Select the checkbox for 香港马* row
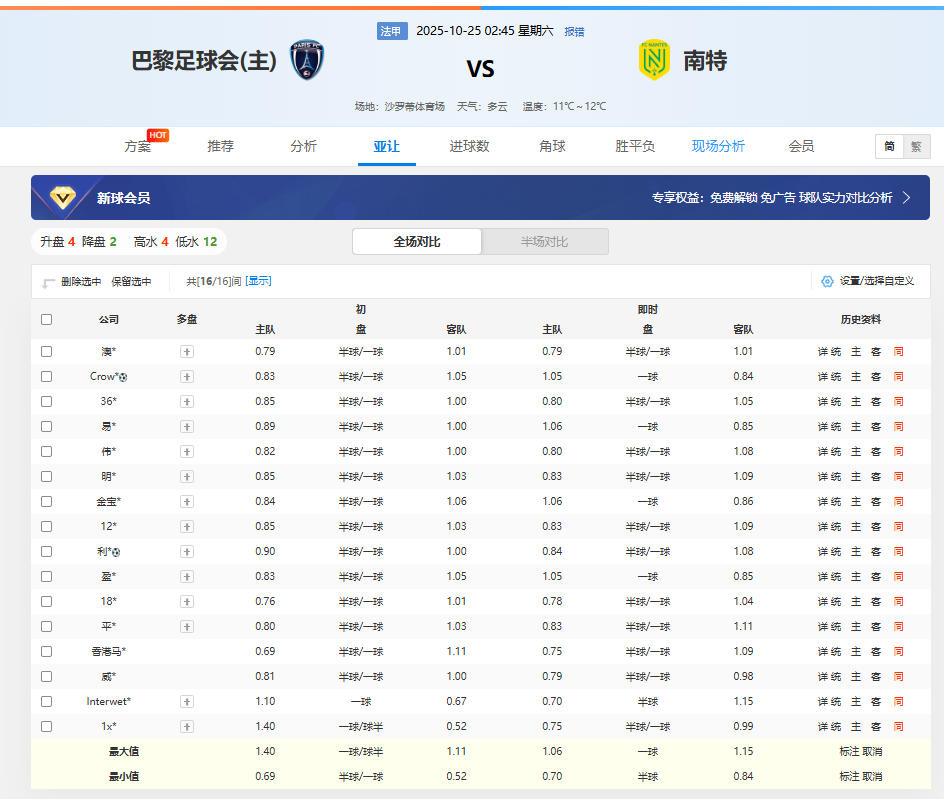Viewport: 944px width, 799px height. point(46,651)
